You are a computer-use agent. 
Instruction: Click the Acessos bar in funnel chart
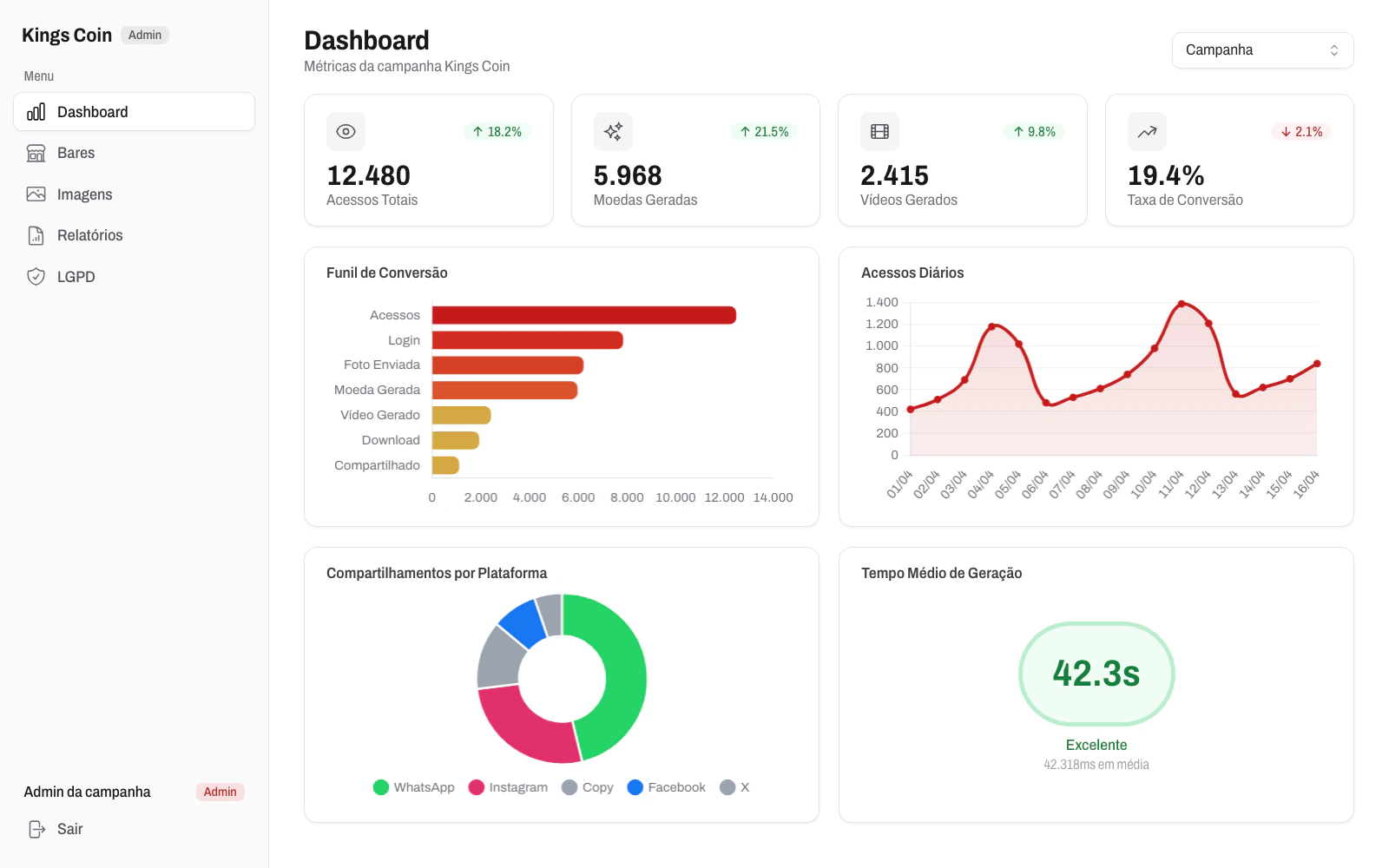(x=584, y=315)
